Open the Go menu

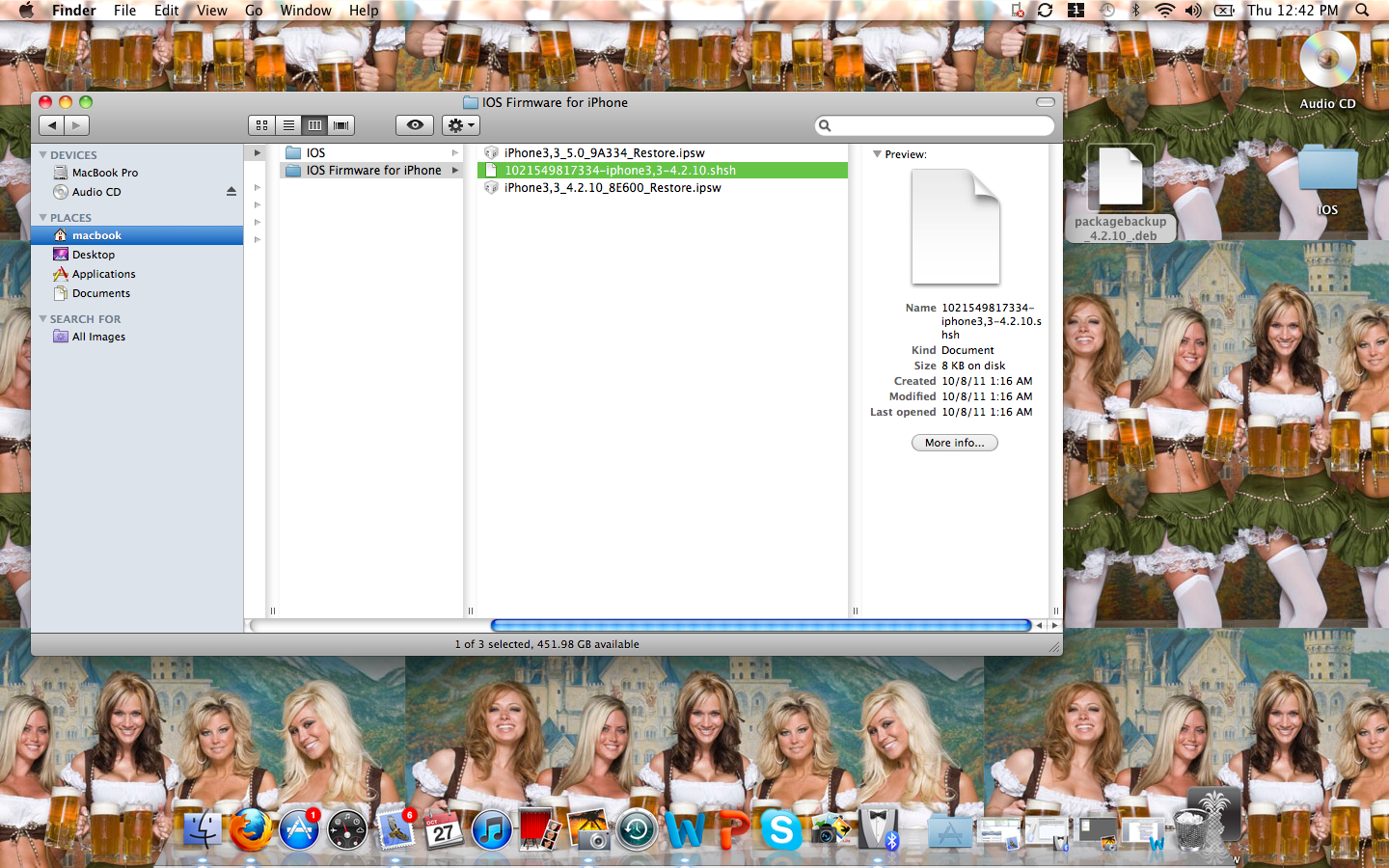click(254, 11)
